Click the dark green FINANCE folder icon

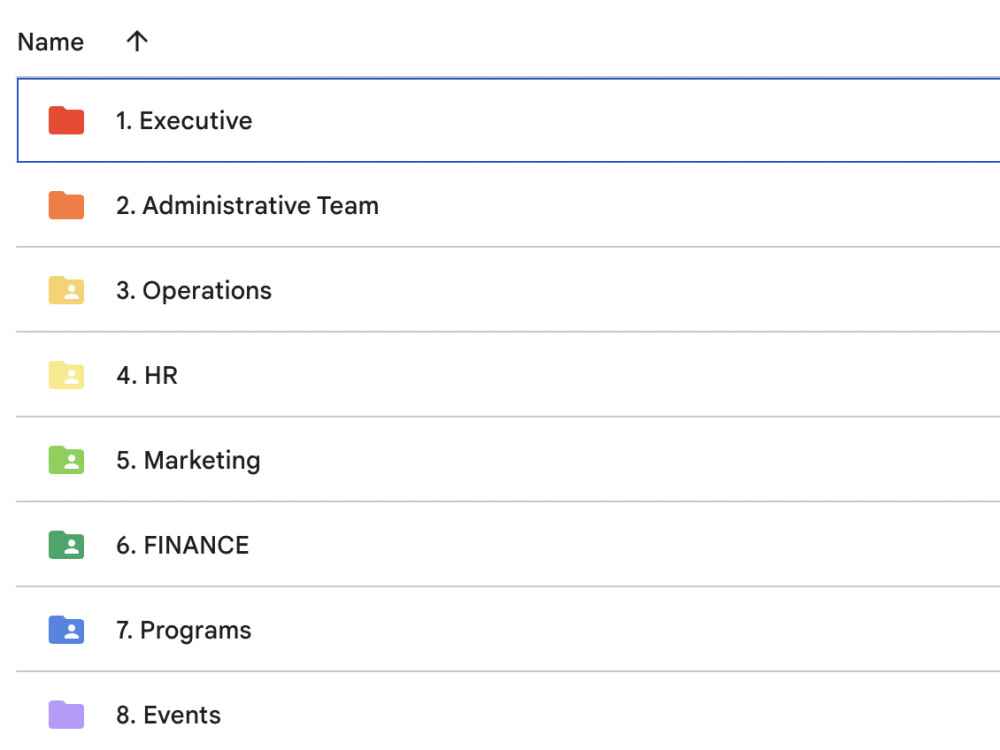click(x=66, y=545)
